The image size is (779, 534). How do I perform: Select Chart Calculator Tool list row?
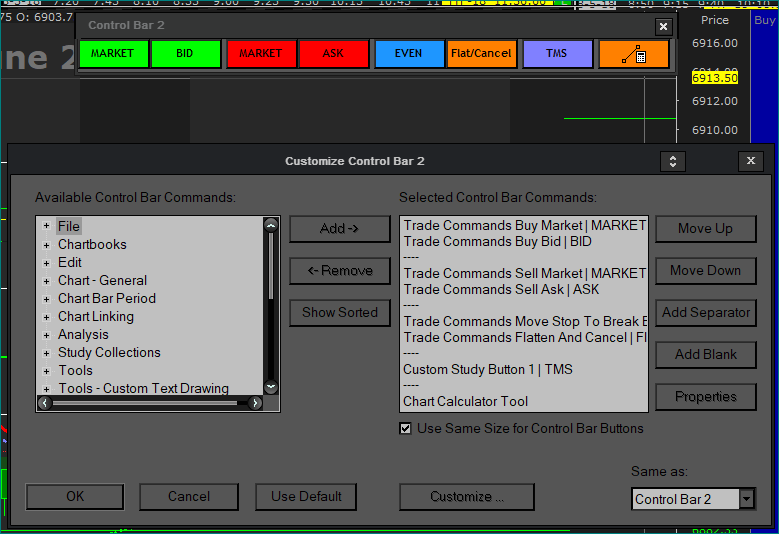pos(524,401)
